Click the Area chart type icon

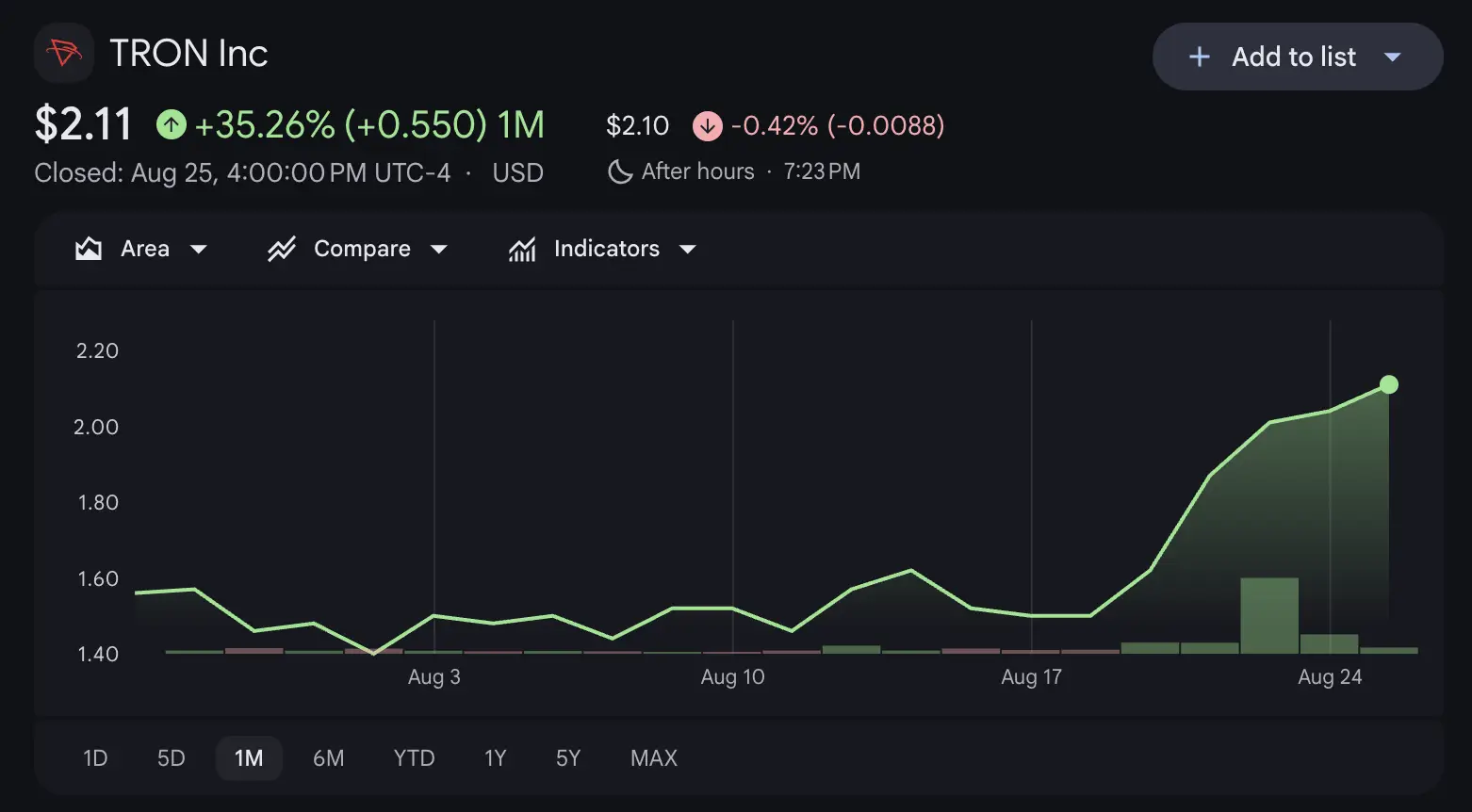(89, 249)
